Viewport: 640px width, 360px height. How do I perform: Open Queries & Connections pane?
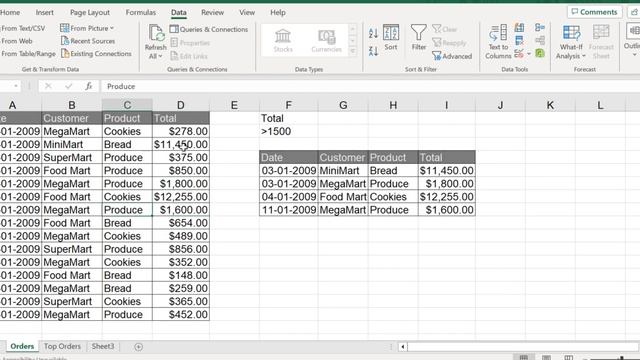(x=209, y=29)
